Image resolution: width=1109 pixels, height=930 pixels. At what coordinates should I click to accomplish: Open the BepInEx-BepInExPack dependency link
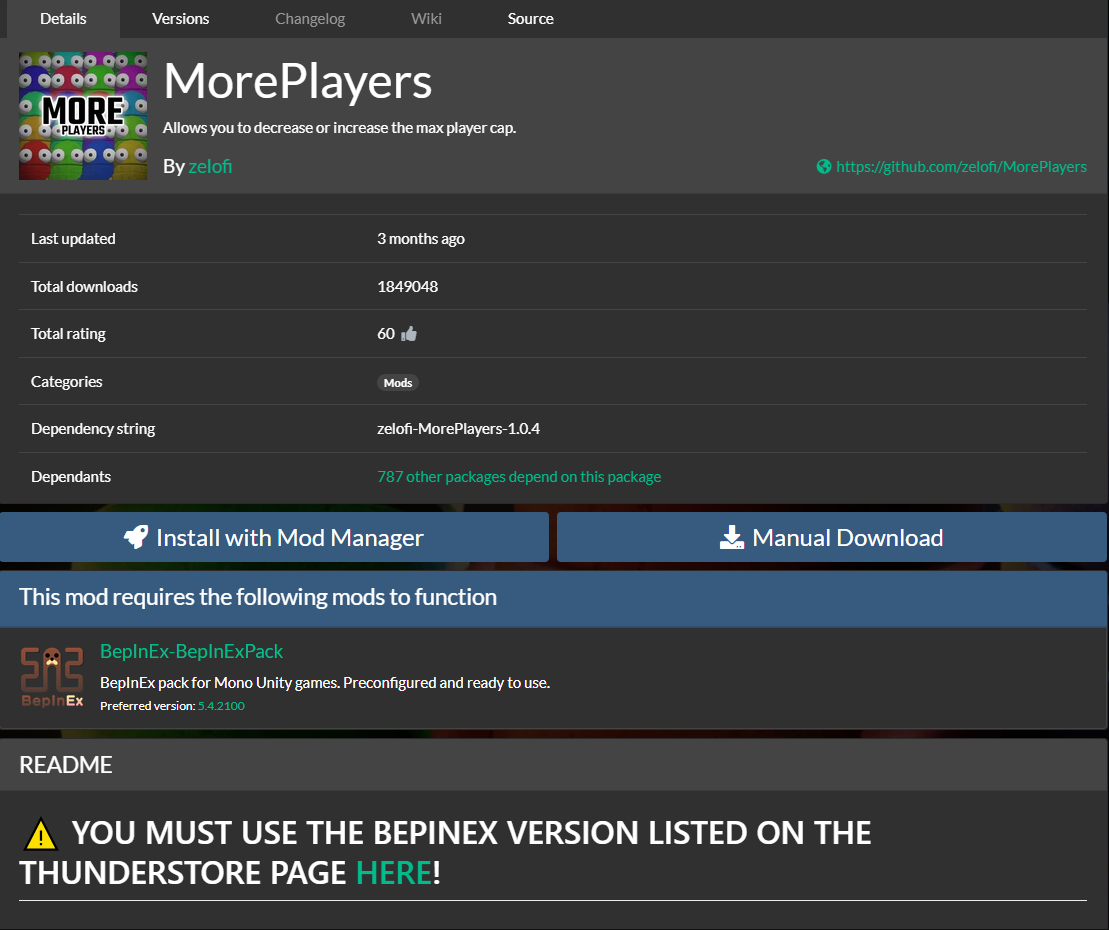point(192,651)
